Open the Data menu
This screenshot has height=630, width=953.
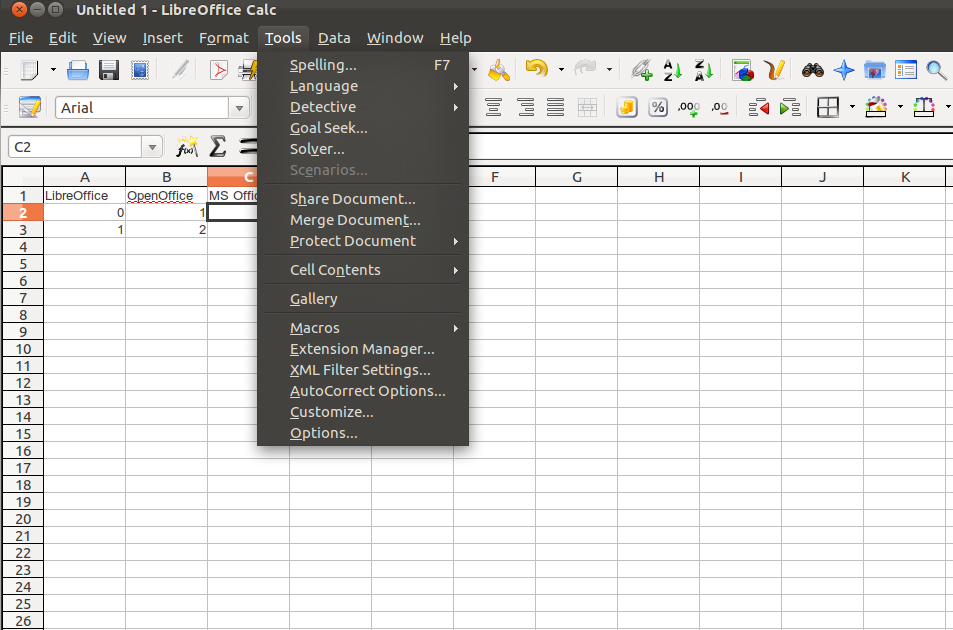click(x=334, y=38)
